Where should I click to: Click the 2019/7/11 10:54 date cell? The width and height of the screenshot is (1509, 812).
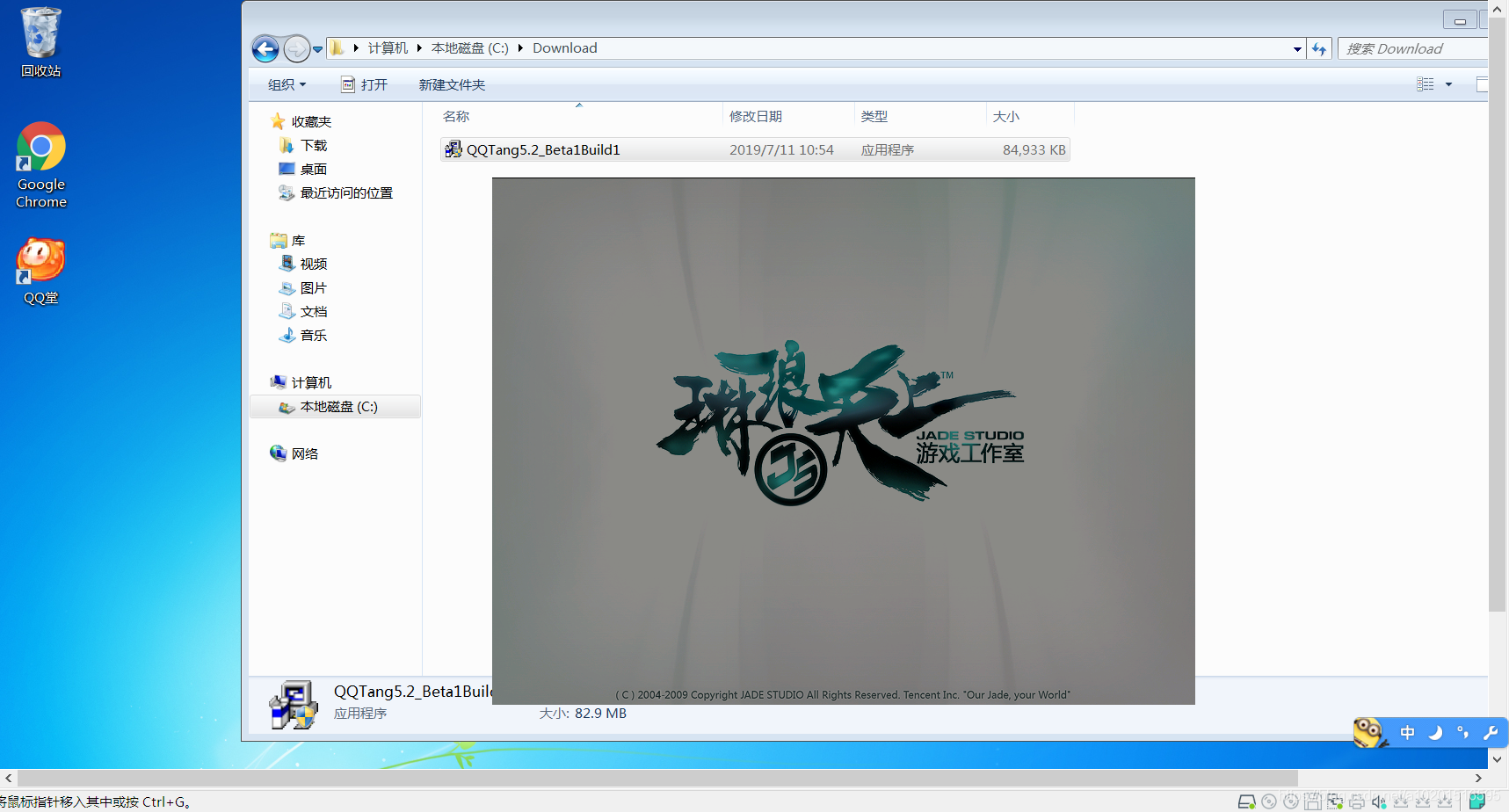click(x=781, y=150)
